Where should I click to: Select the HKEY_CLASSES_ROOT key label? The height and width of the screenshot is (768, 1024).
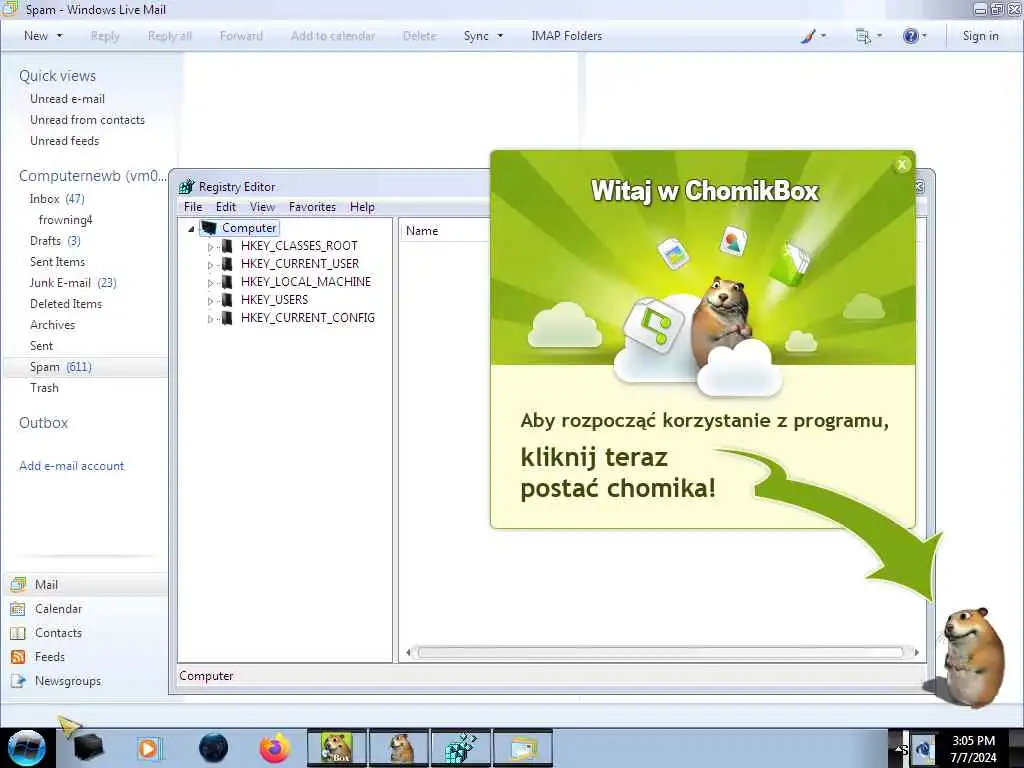(299, 246)
